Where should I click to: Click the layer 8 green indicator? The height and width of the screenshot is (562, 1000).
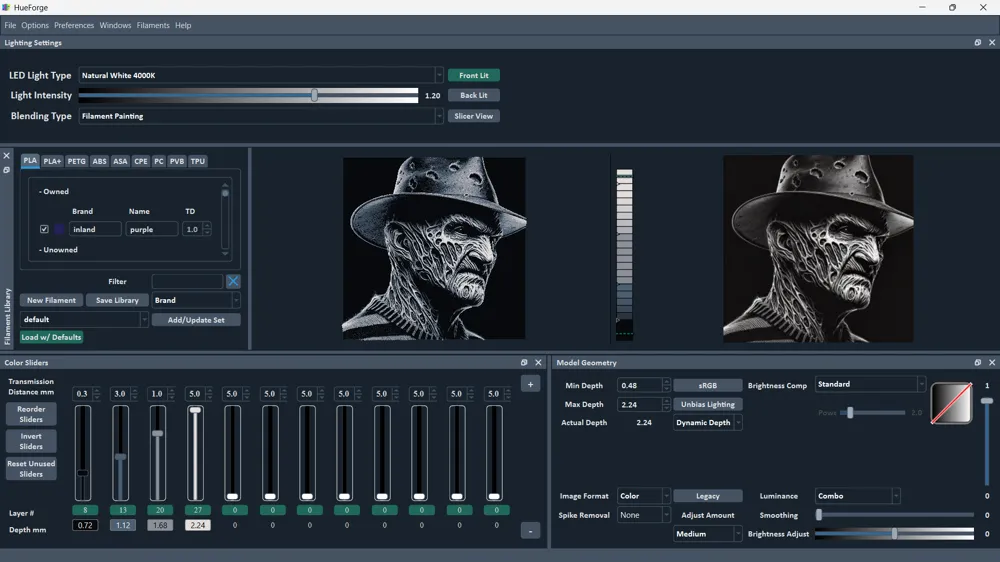tap(85, 510)
